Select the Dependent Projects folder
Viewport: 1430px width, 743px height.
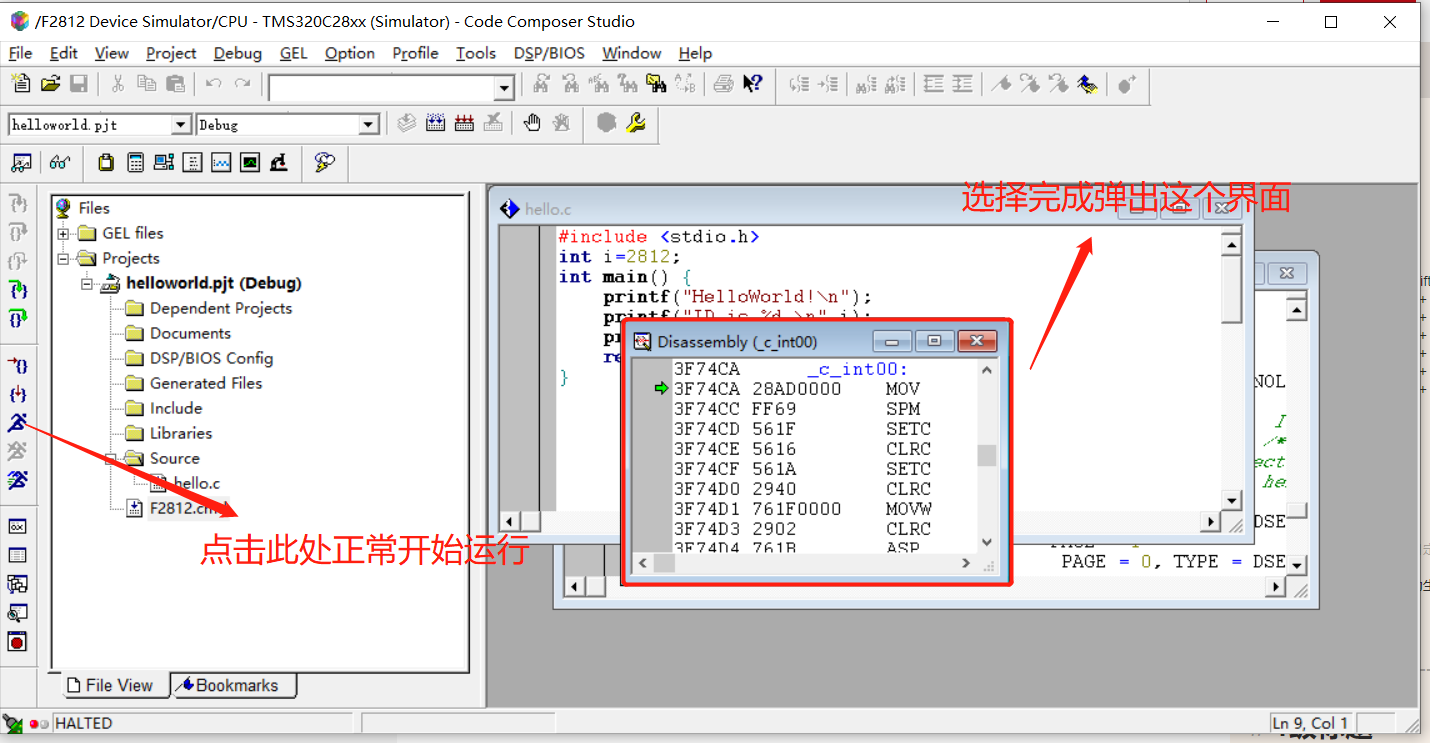[x=221, y=308]
